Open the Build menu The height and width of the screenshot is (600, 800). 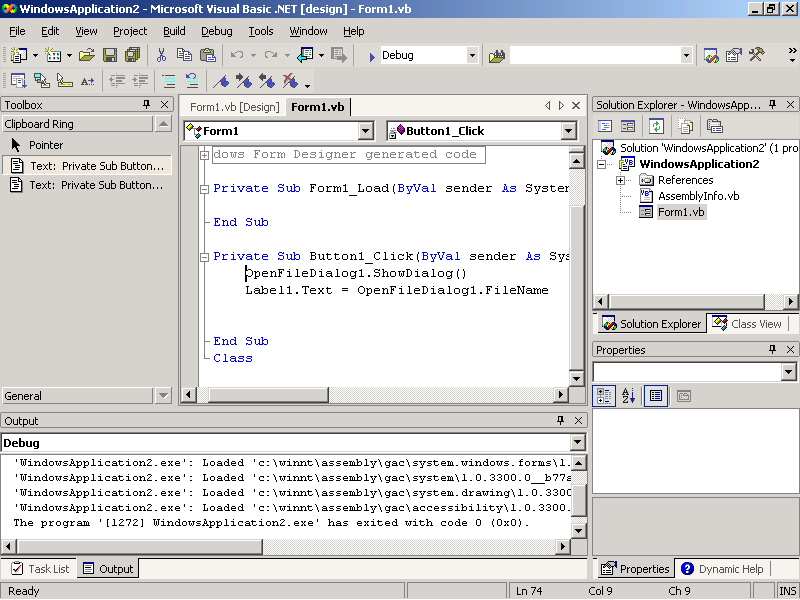coord(174,31)
